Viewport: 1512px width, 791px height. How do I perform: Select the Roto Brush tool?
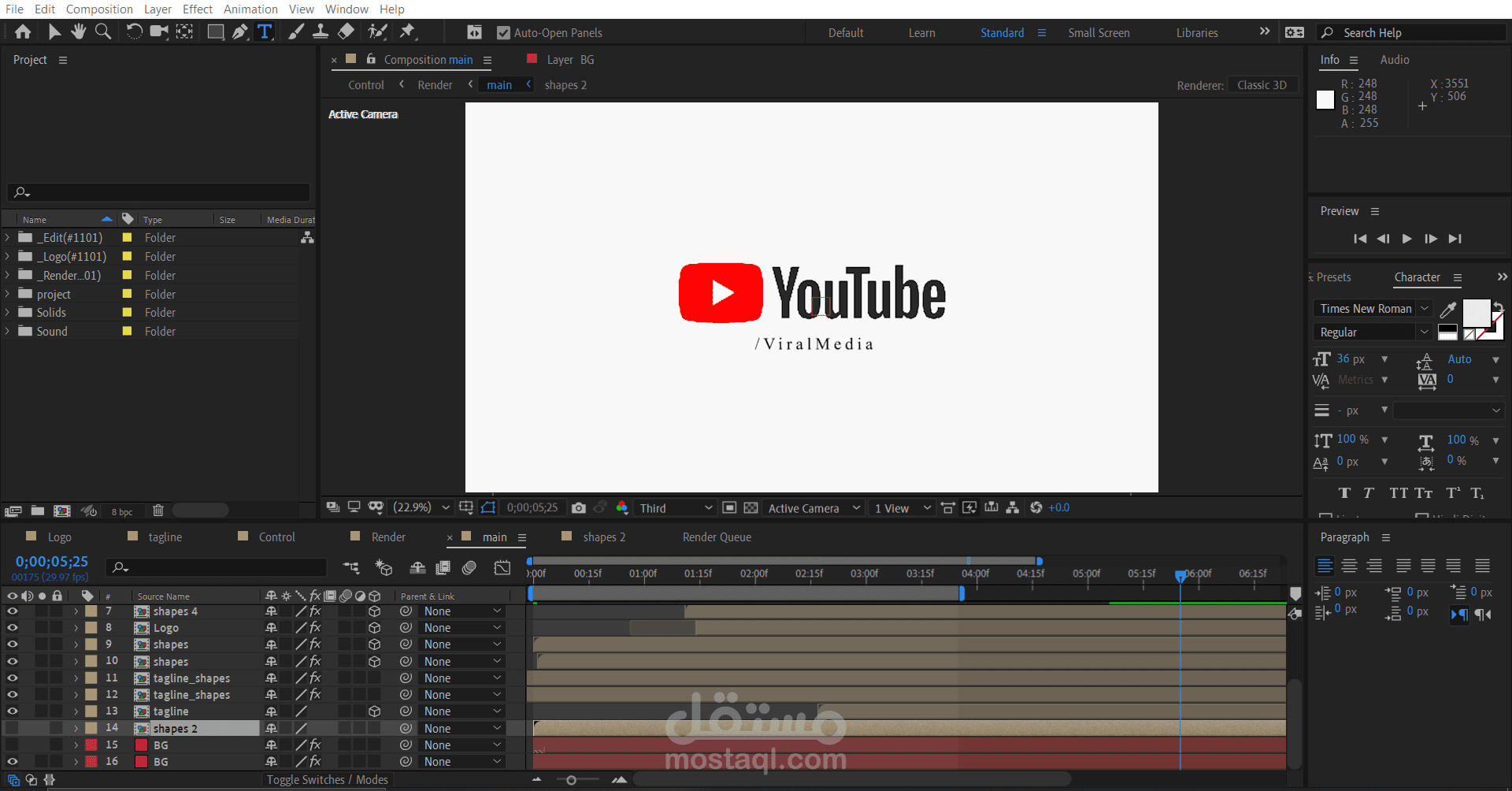tap(378, 32)
